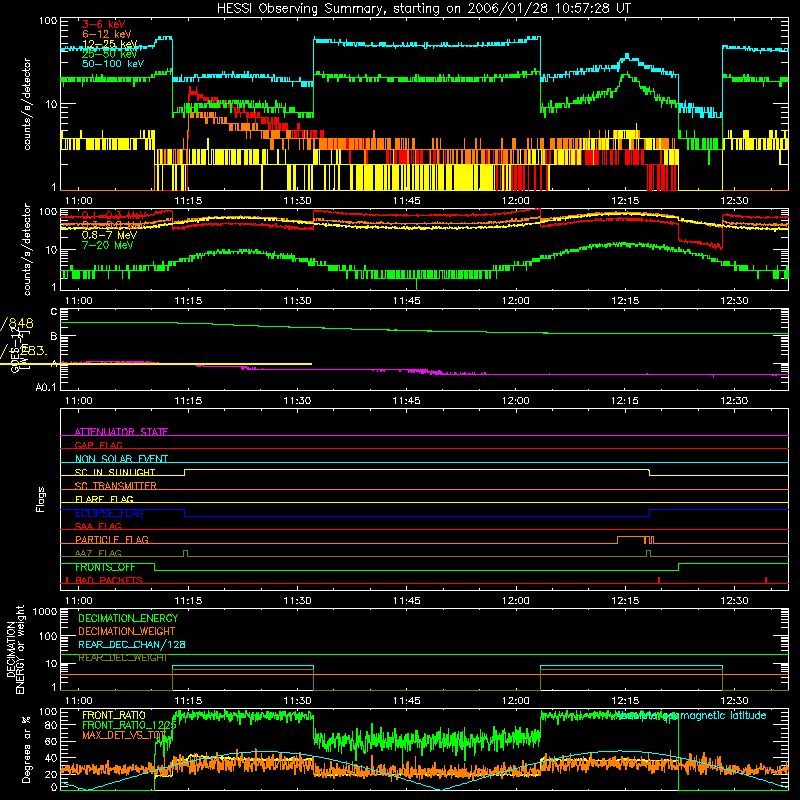This screenshot has height=800, width=800.
Task: Click the geomagnetic latitude legend text
Action: point(691,715)
